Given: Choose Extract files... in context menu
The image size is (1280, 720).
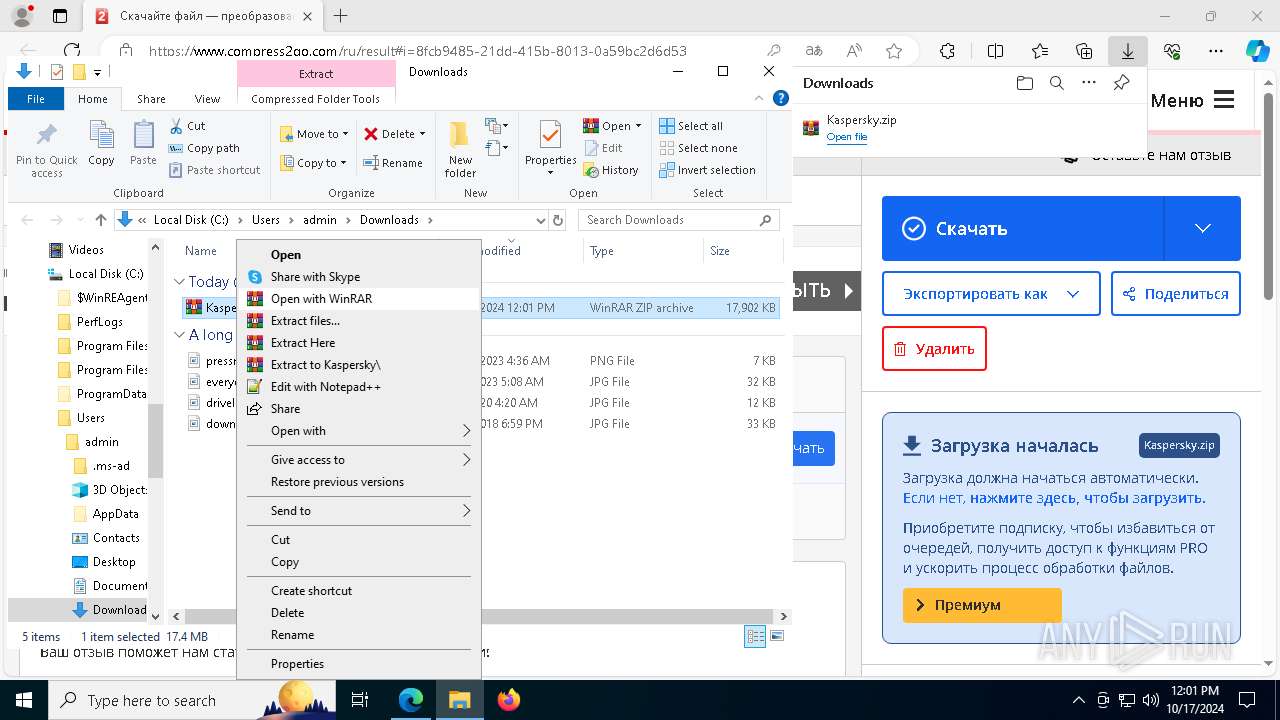Looking at the screenshot, I should pyautogui.click(x=359, y=321).
